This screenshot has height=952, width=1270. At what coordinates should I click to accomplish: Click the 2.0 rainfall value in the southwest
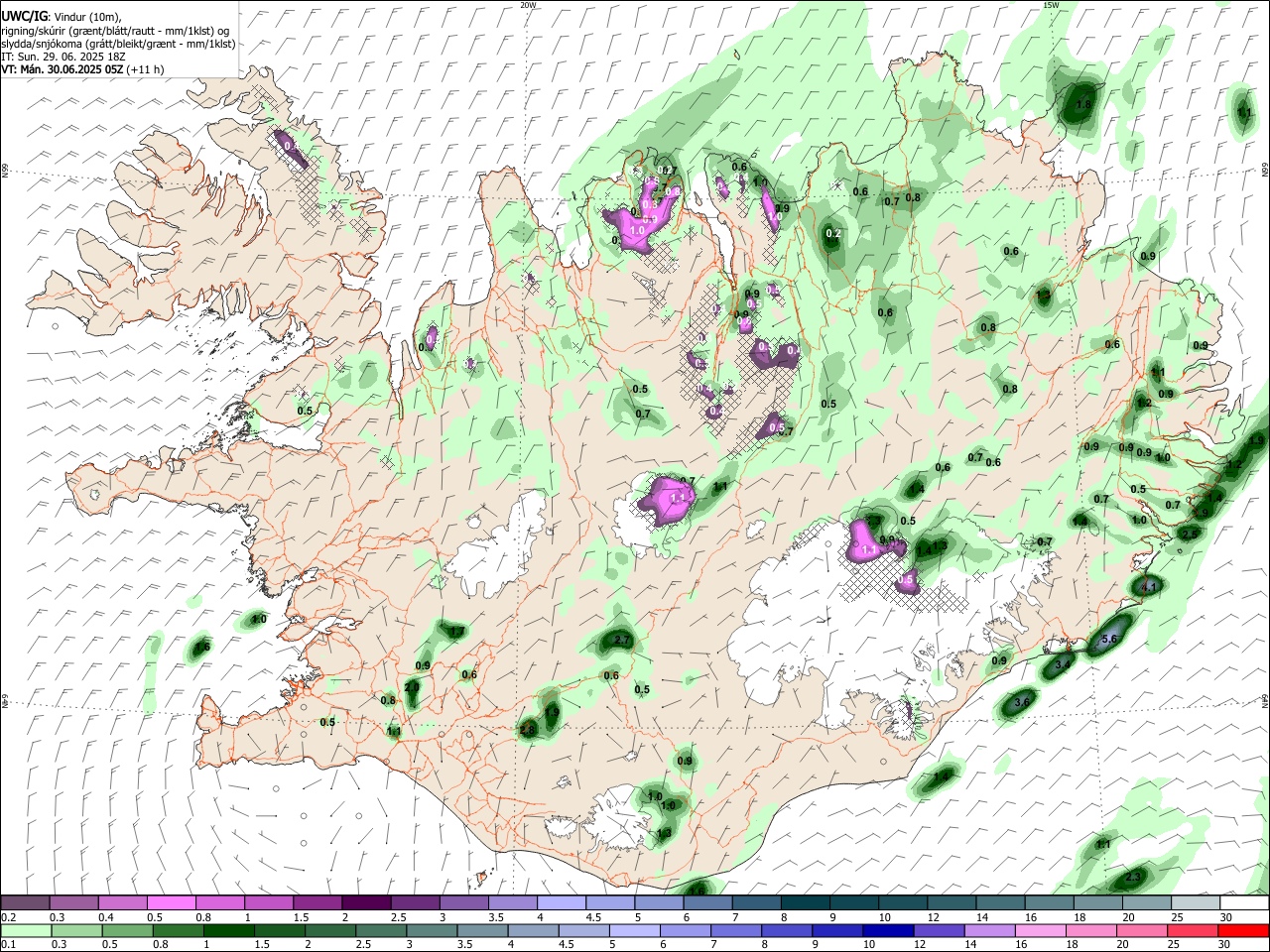[412, 686]
